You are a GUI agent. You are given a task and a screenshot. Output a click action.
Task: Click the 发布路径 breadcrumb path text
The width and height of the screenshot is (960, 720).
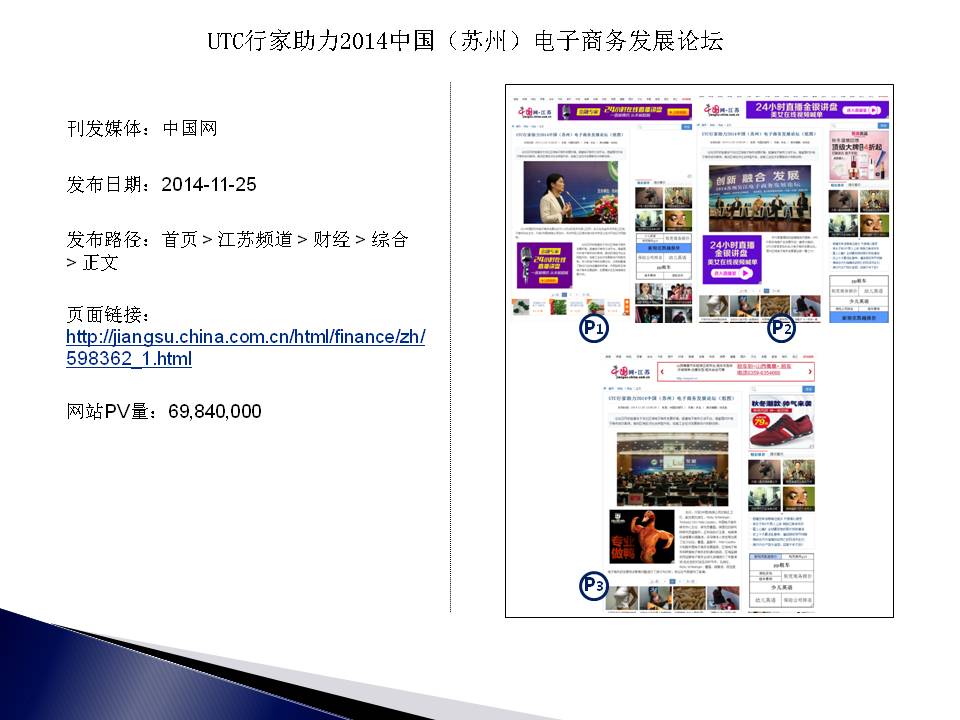pyautogui.click(x=237, y=251)
